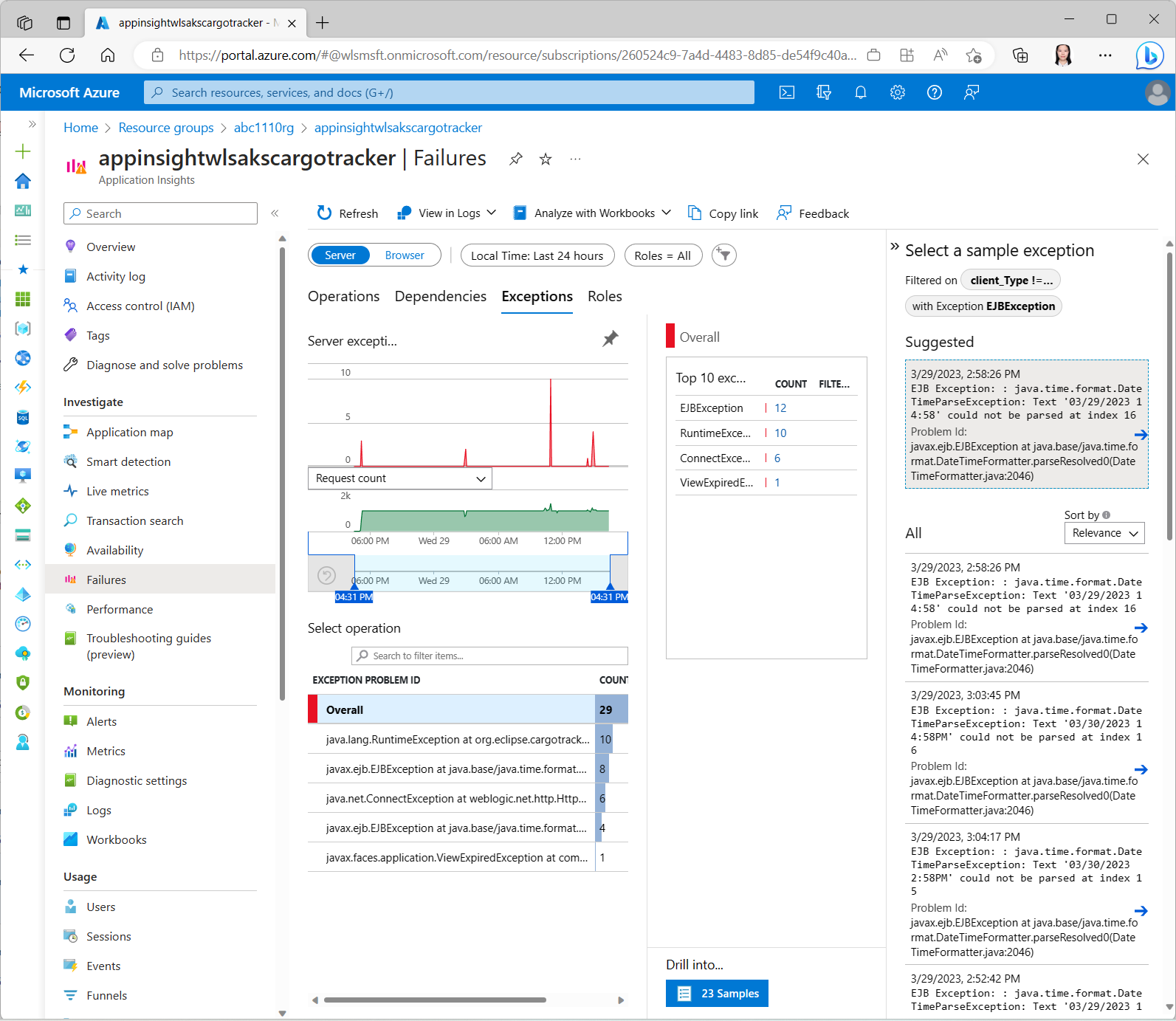Mark resource as favorite with star
The height and width of the screenshot is (1021, 1176).
point(546,159)
